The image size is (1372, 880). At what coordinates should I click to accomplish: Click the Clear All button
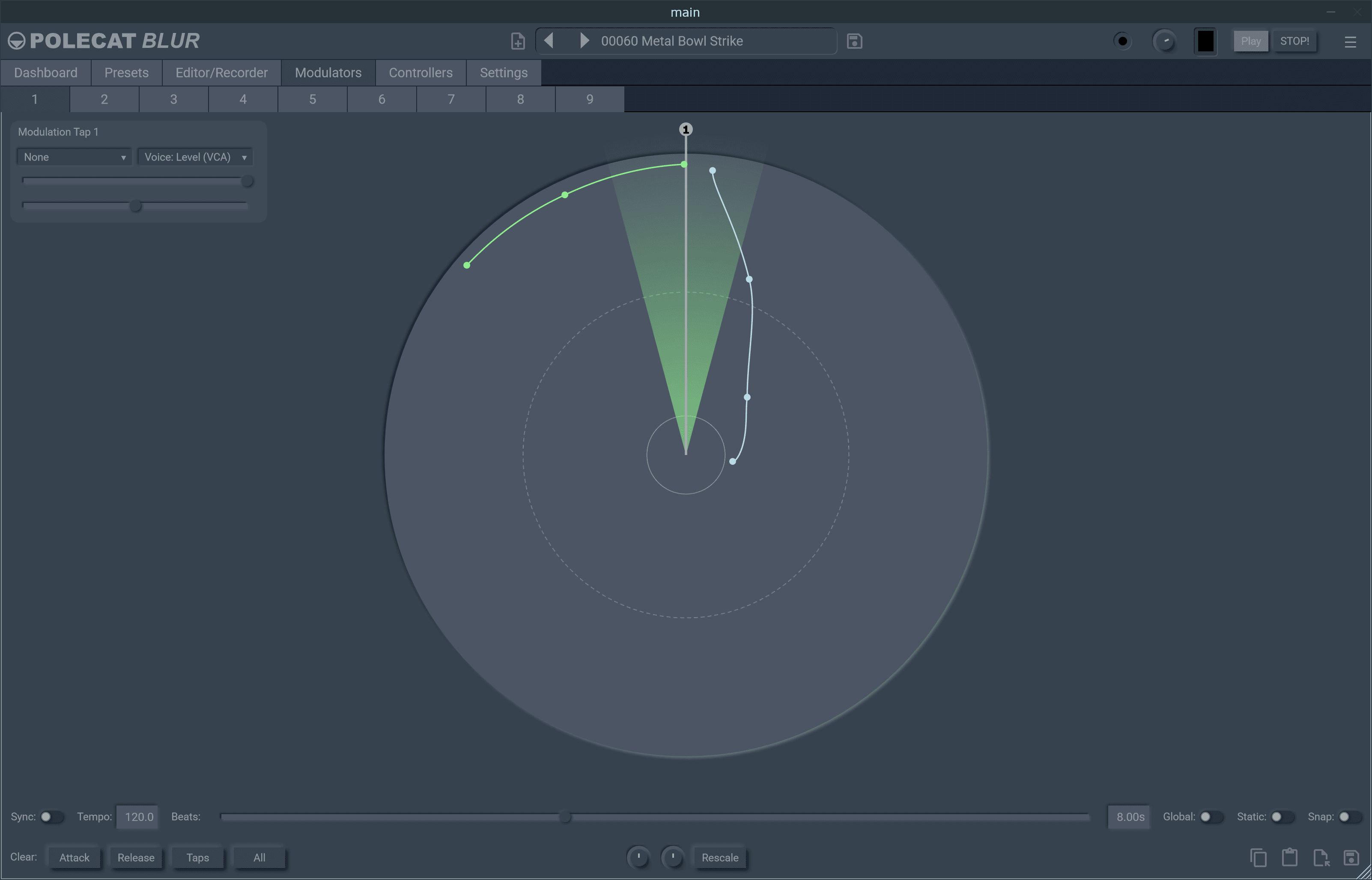coord(259,858)
